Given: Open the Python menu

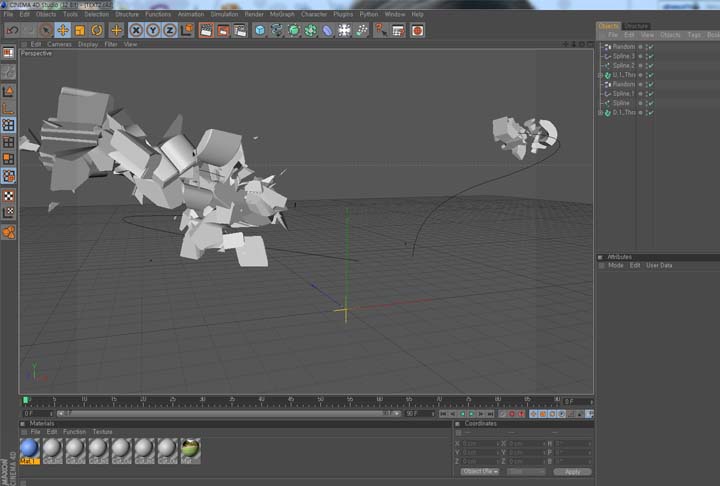Looking at the screenshot, I should 369,14.
